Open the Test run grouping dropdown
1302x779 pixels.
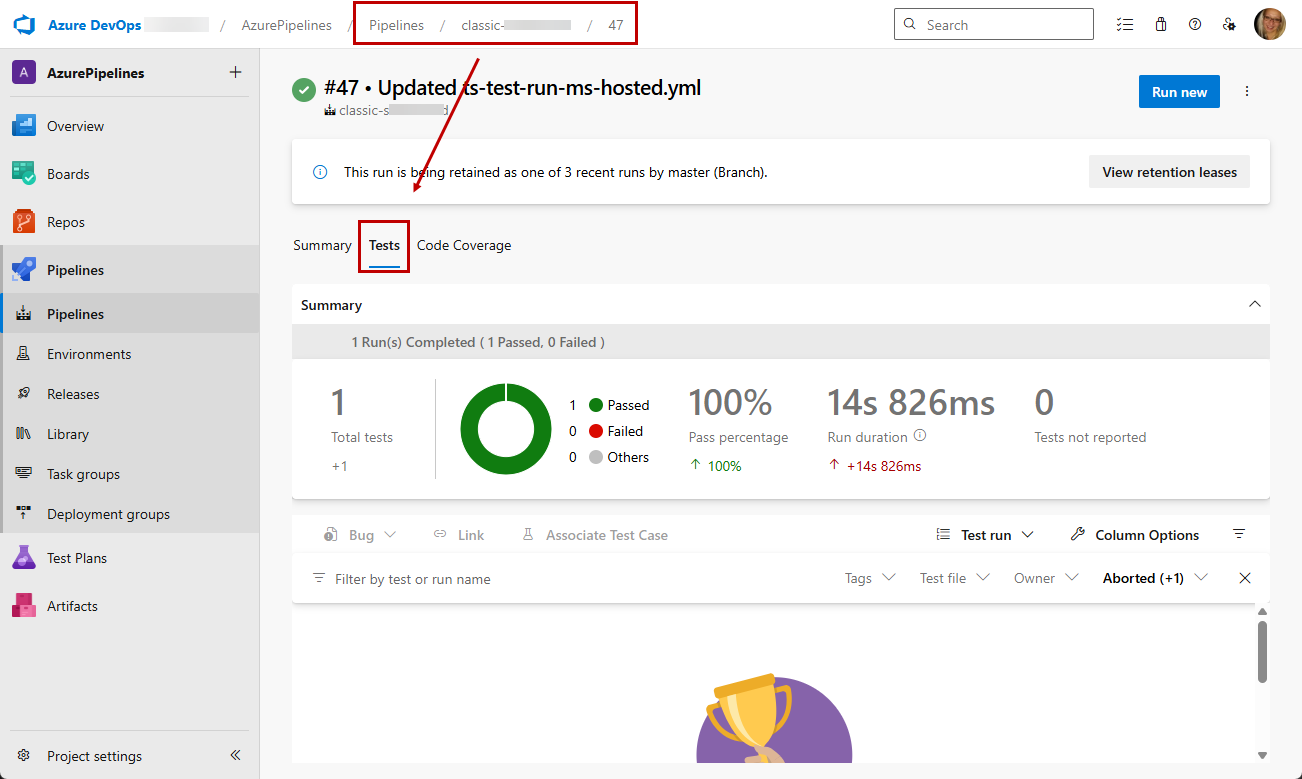[984, 535]
